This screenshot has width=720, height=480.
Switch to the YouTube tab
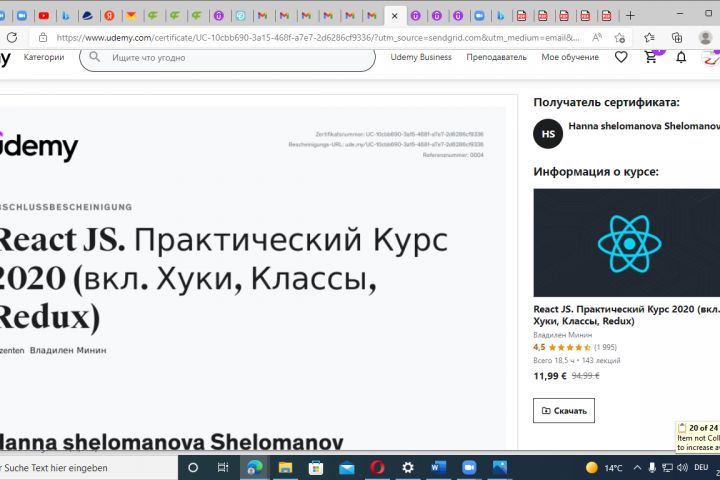[44, 16]
